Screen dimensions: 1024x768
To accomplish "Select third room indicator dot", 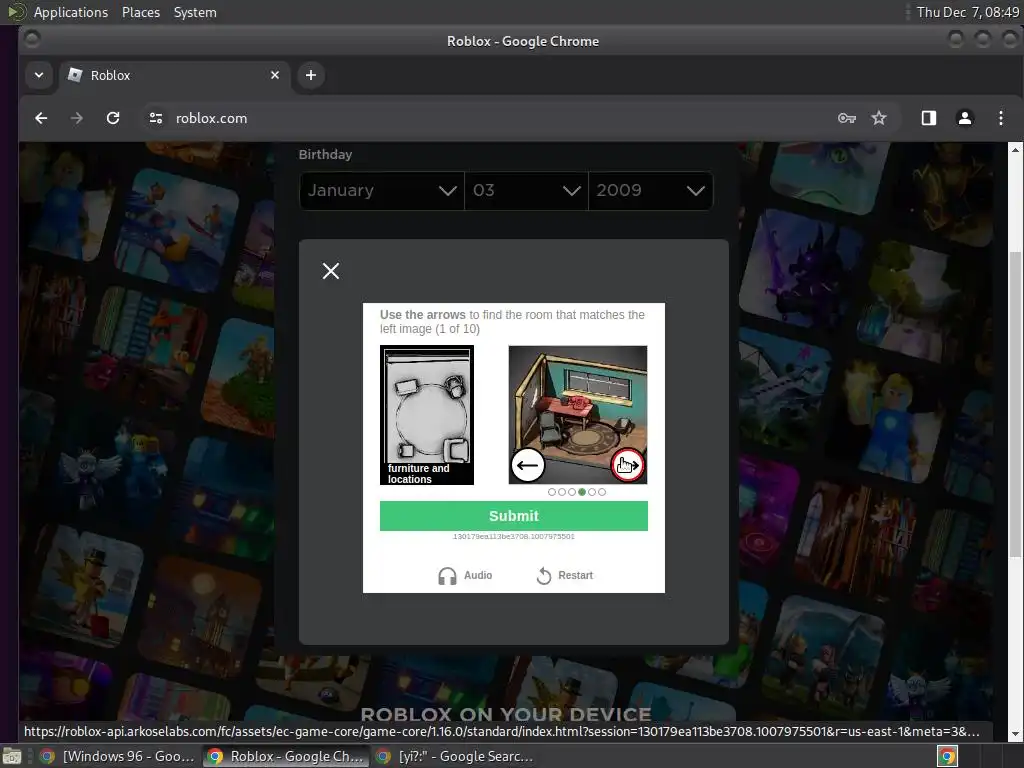I will (x=572, y=492).
